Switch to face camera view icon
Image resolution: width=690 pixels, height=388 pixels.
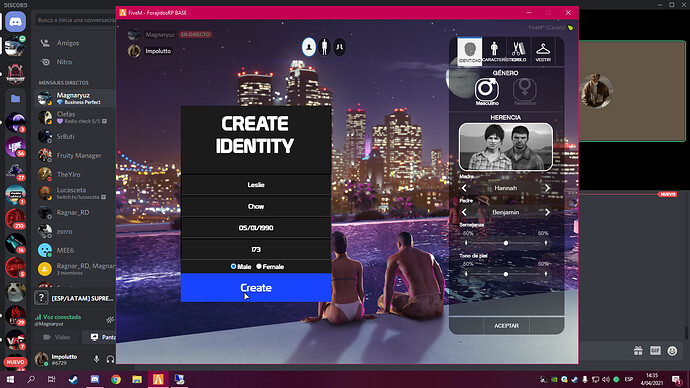click(309, 47)
